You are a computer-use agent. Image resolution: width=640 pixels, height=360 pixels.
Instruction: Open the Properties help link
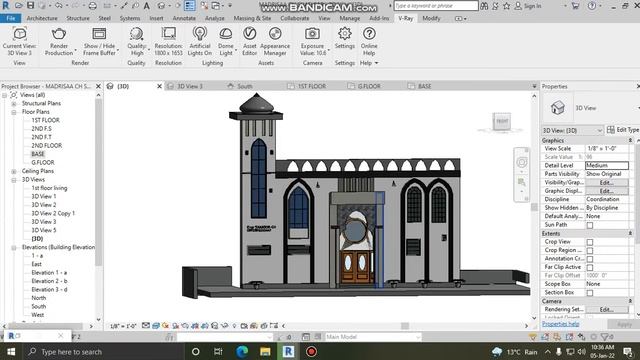pyautogui.click(x=560, y=324)
